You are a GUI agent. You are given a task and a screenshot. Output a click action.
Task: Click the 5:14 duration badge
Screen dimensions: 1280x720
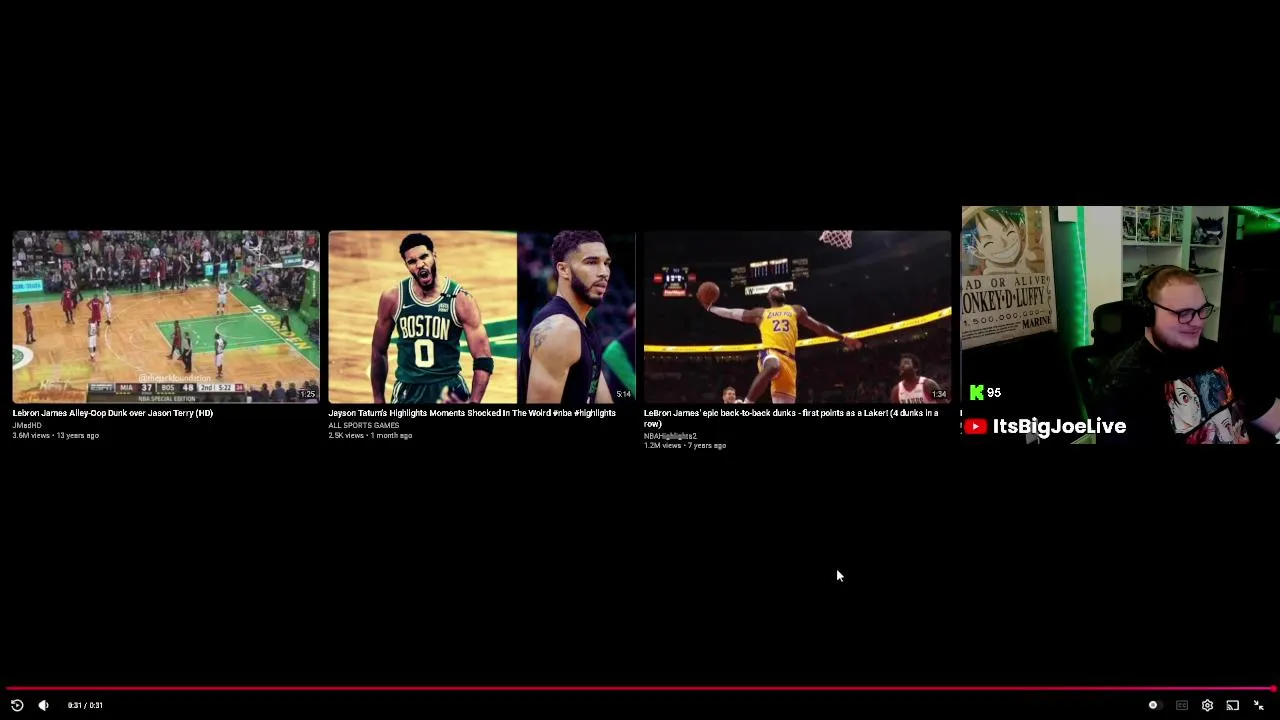[x=624, y=394]
